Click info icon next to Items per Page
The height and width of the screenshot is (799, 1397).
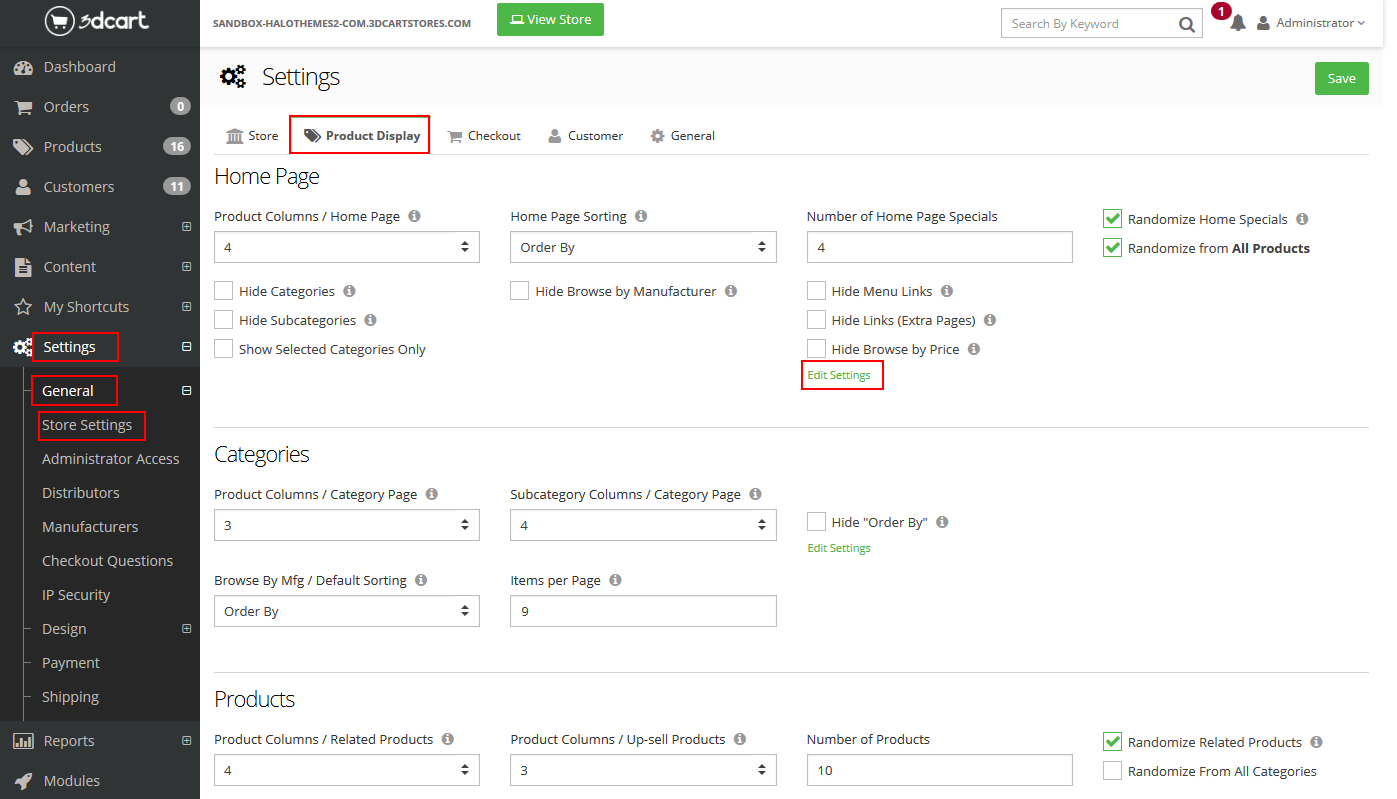615,580
